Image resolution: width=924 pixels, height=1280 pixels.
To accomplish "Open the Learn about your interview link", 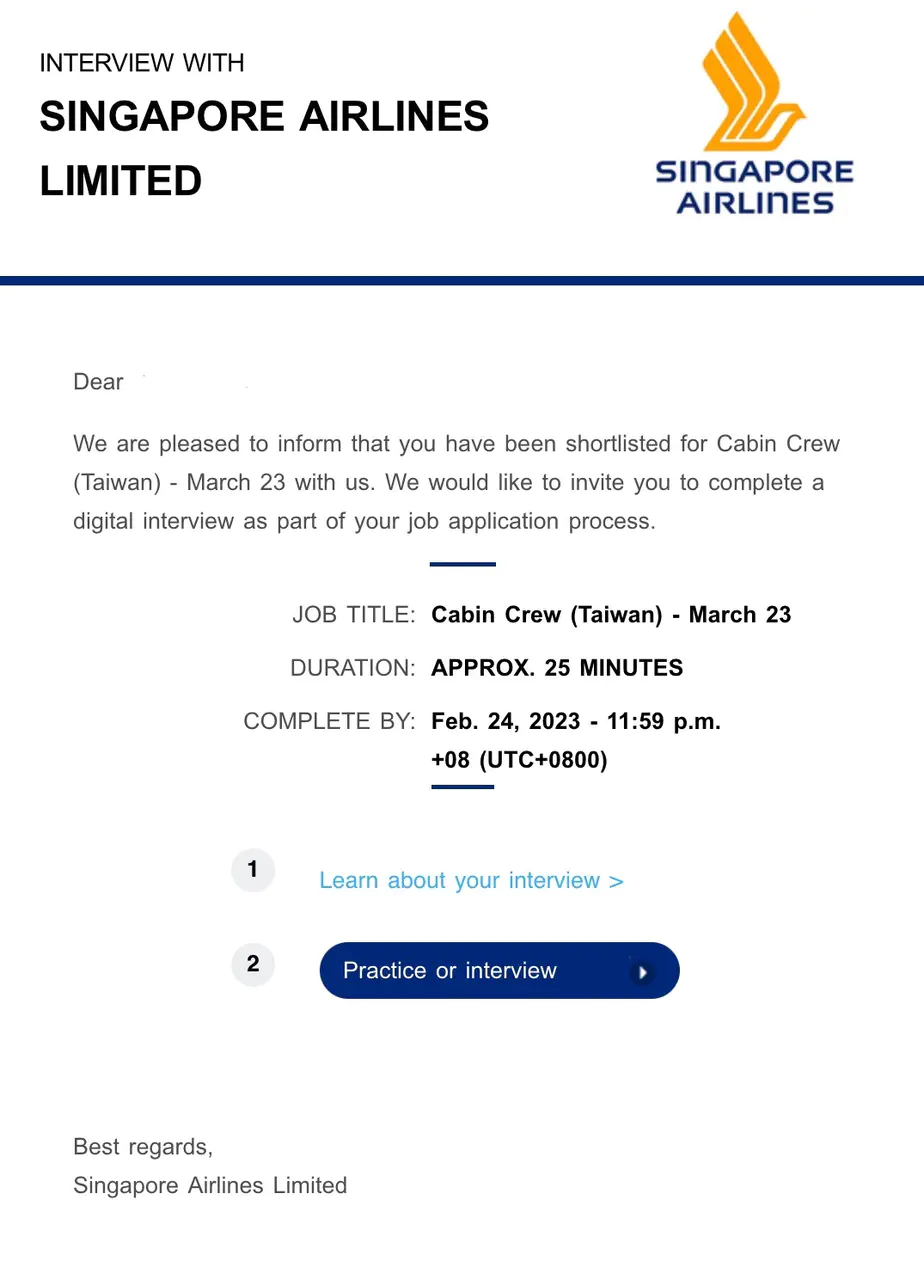I will (x=471, y=881).
